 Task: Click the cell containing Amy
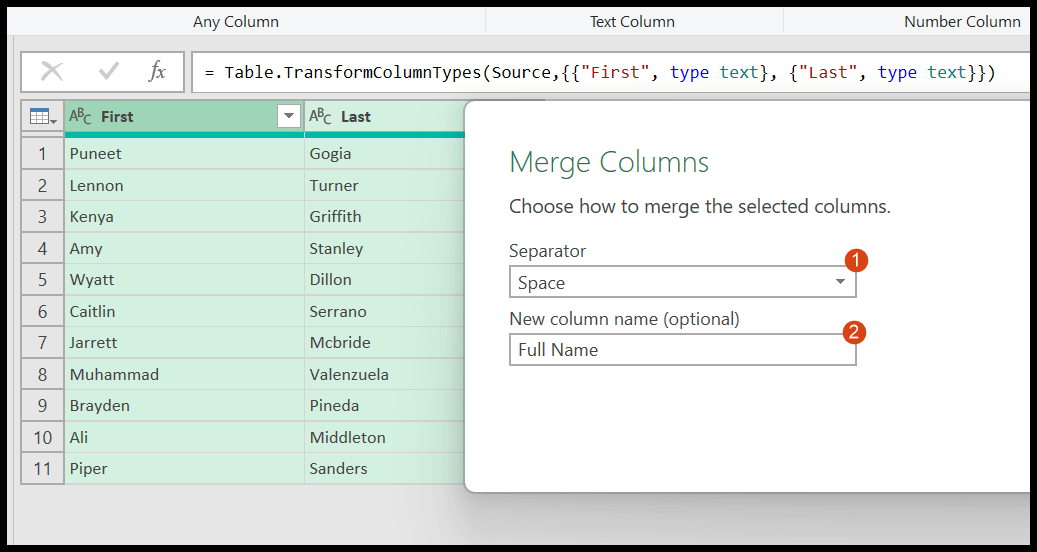(x=184, y=249)
